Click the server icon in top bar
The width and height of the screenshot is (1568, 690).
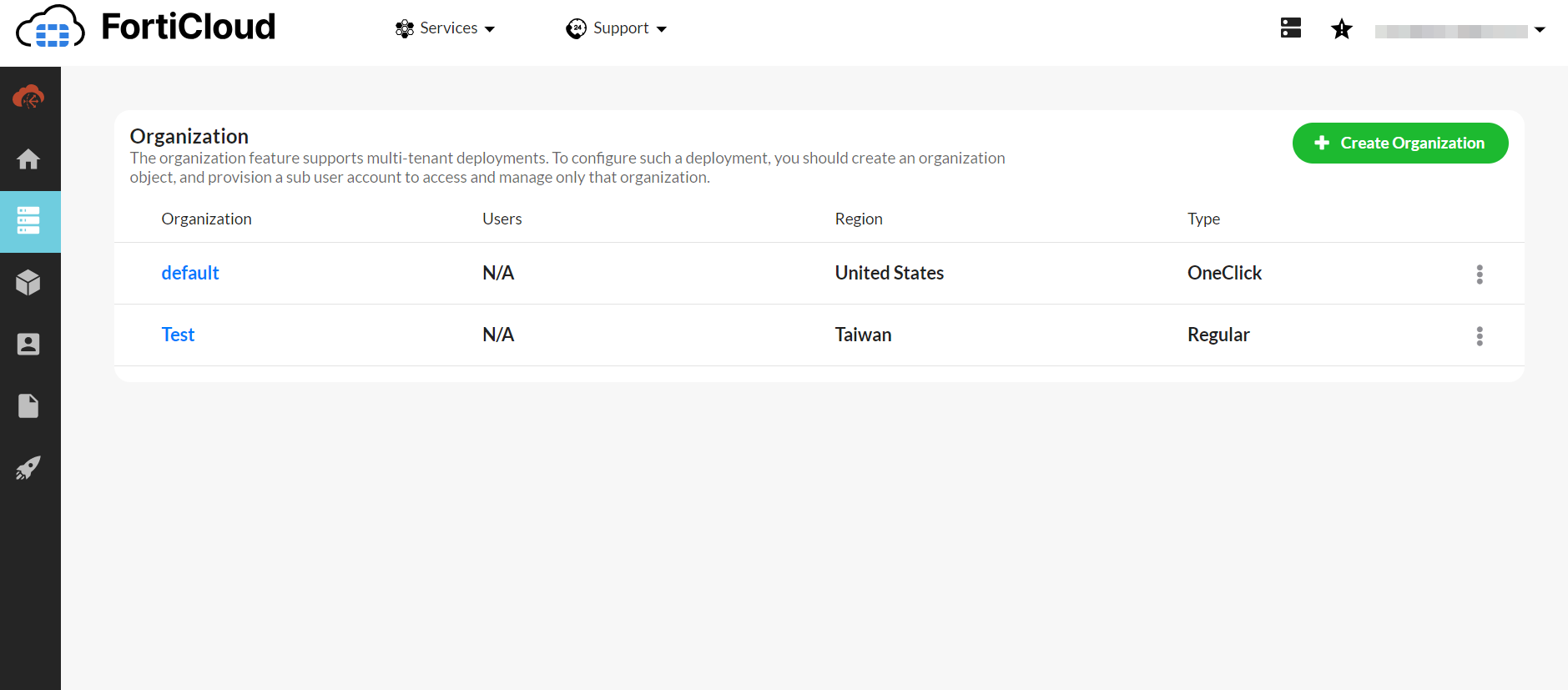point(1291,28)
